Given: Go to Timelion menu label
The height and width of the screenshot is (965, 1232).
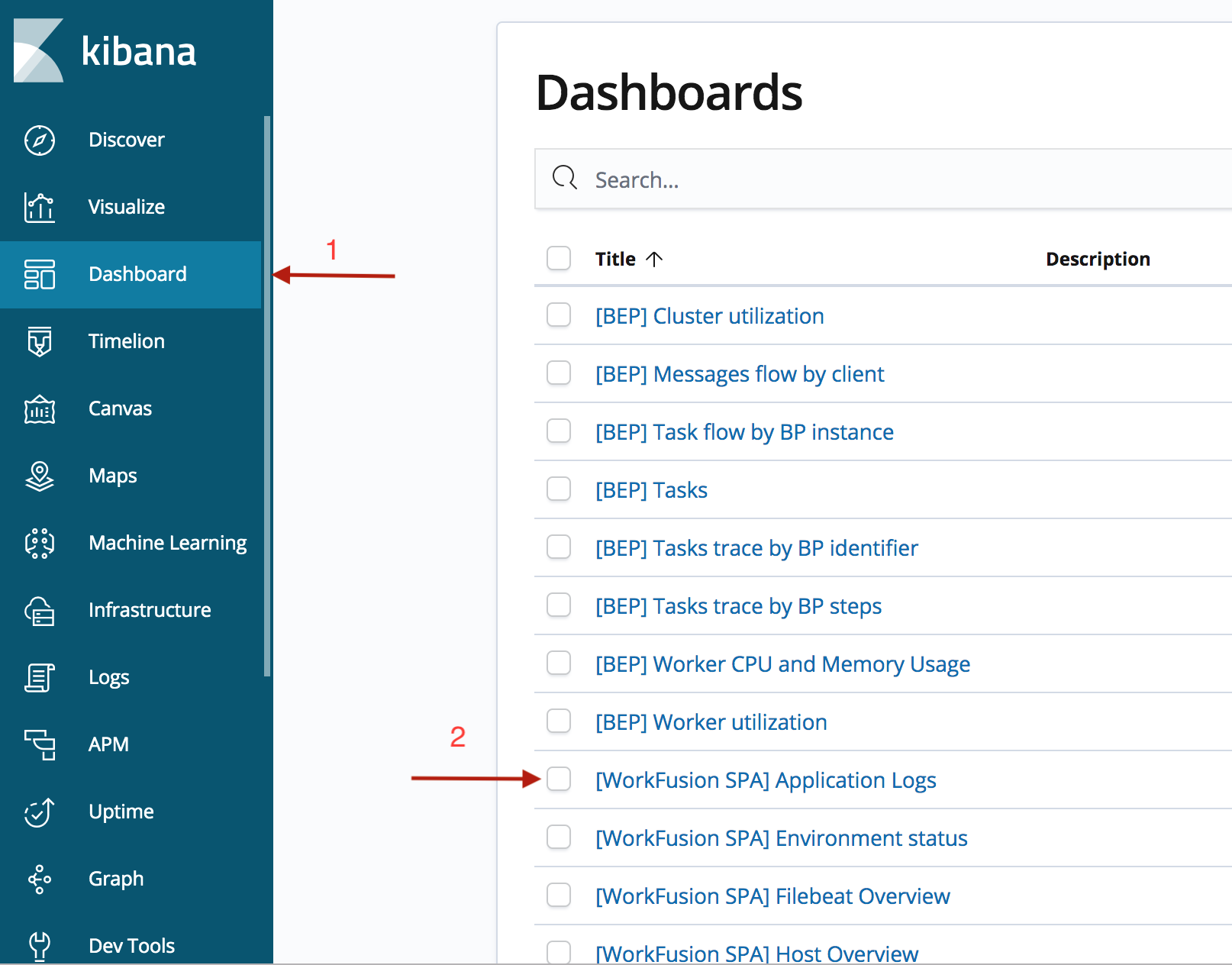Looking at the screenshot, I should click(x=127, y=341).
